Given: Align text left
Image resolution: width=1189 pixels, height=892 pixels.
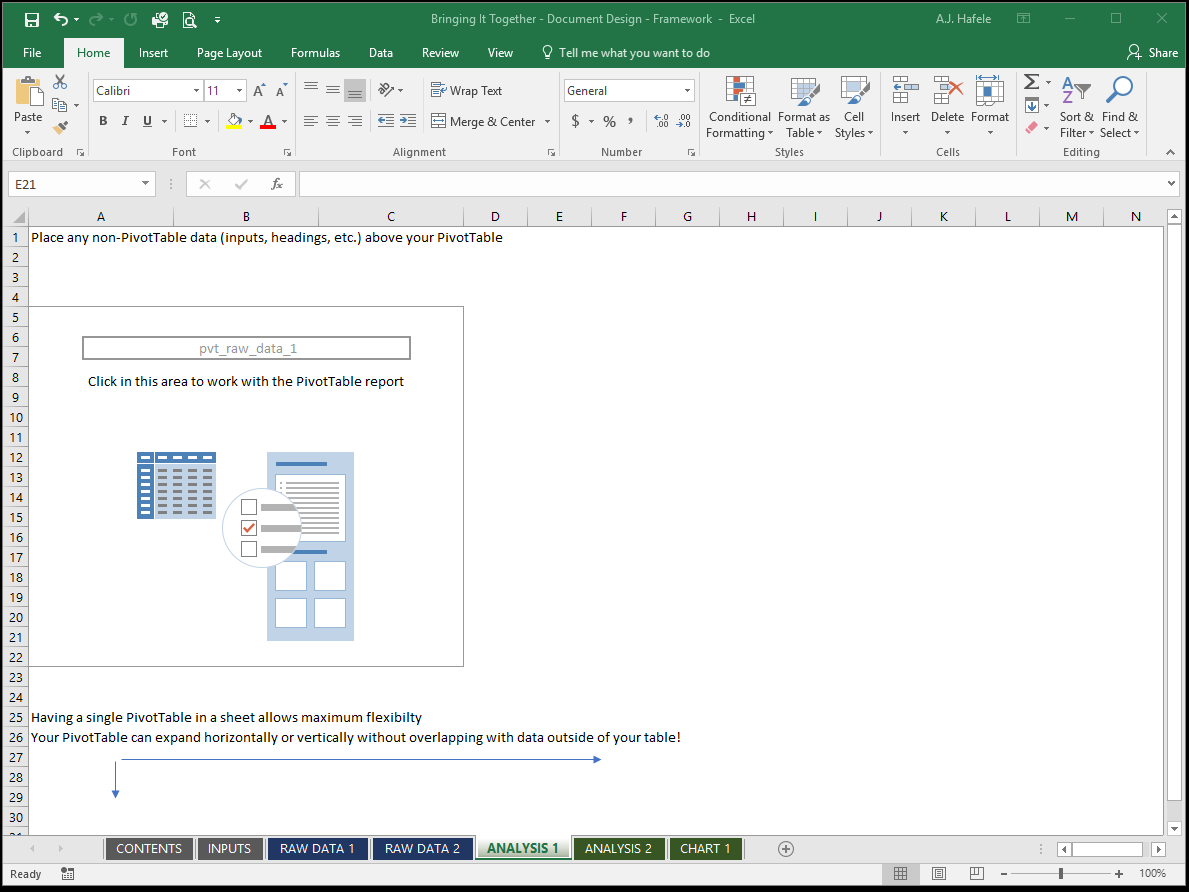Looking at the screenshot, I should (x=311, y=121).
